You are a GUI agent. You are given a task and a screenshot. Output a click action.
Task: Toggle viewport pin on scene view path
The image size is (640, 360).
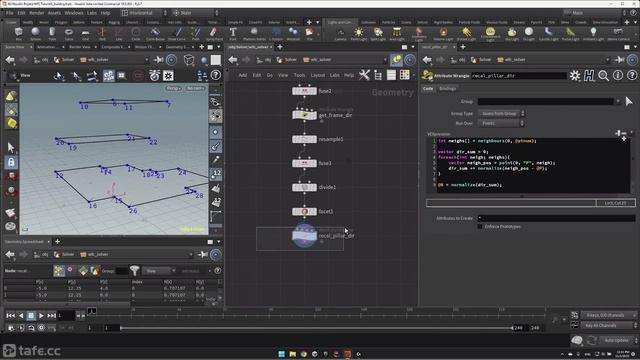pyautogui.click(x=159, y=60)
